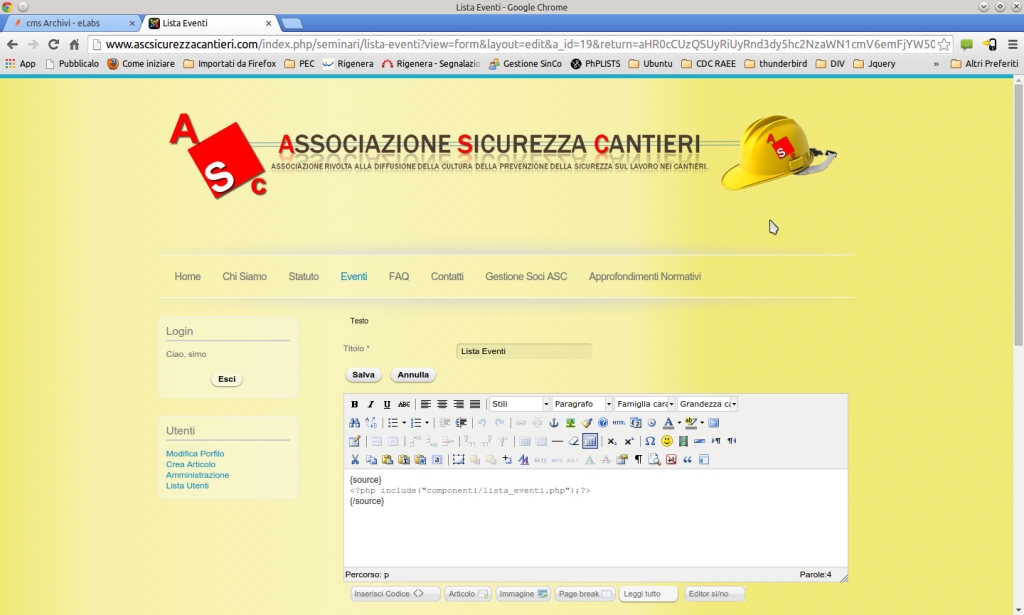Open the Paragrafo format dropdown
The width and height of the screenshot is (1024, 615).
(582, 404)
